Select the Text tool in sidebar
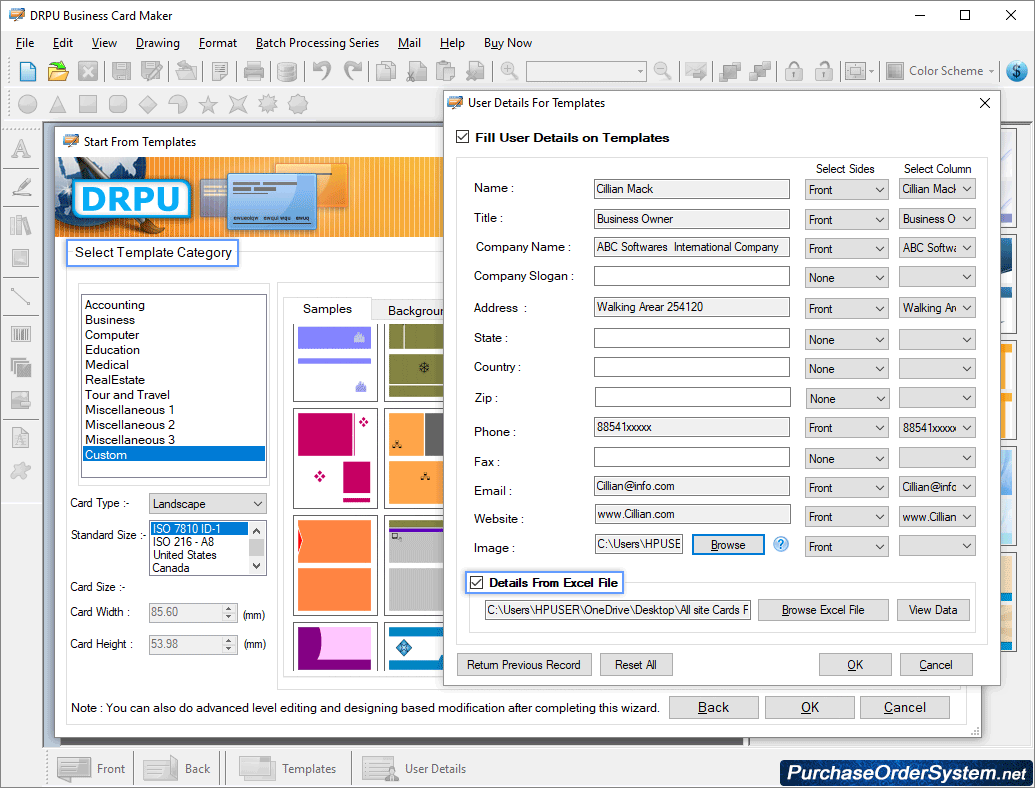Image resolution: width=1035 pixels, height=788 pixels. pos(21,148)
